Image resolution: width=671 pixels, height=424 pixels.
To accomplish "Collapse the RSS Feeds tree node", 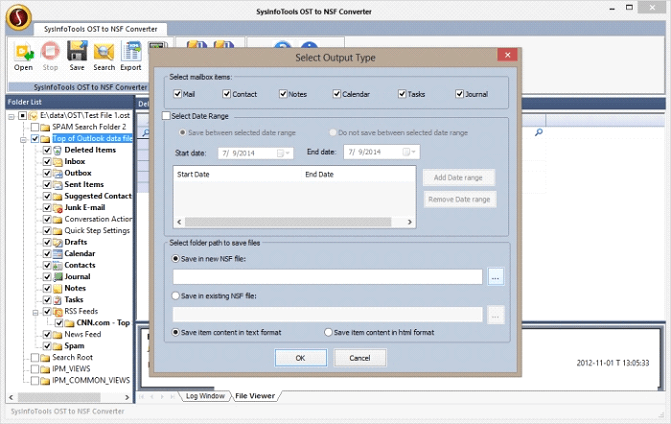I will (x=36, y=312).
